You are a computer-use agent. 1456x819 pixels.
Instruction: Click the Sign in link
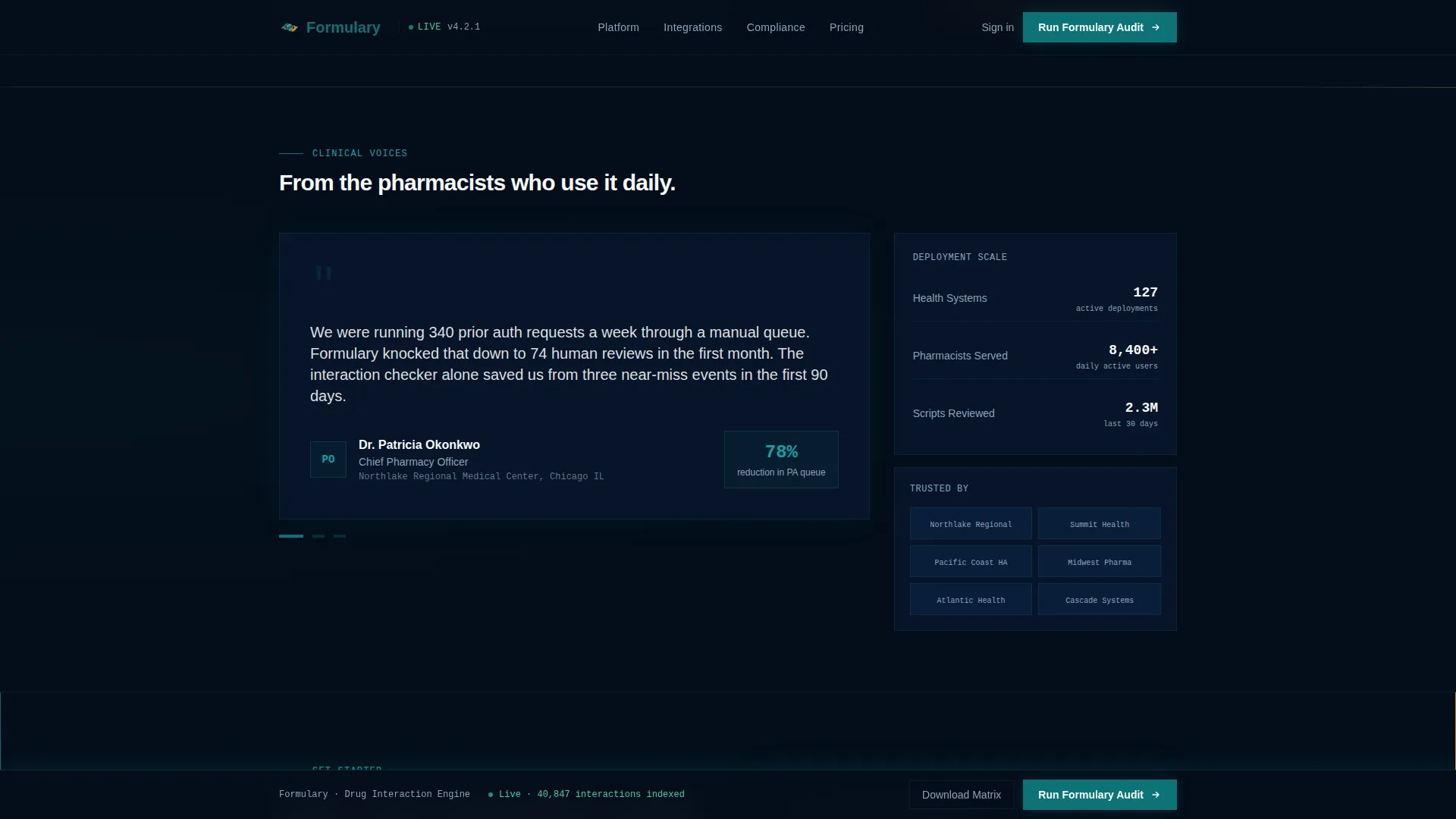997,27
